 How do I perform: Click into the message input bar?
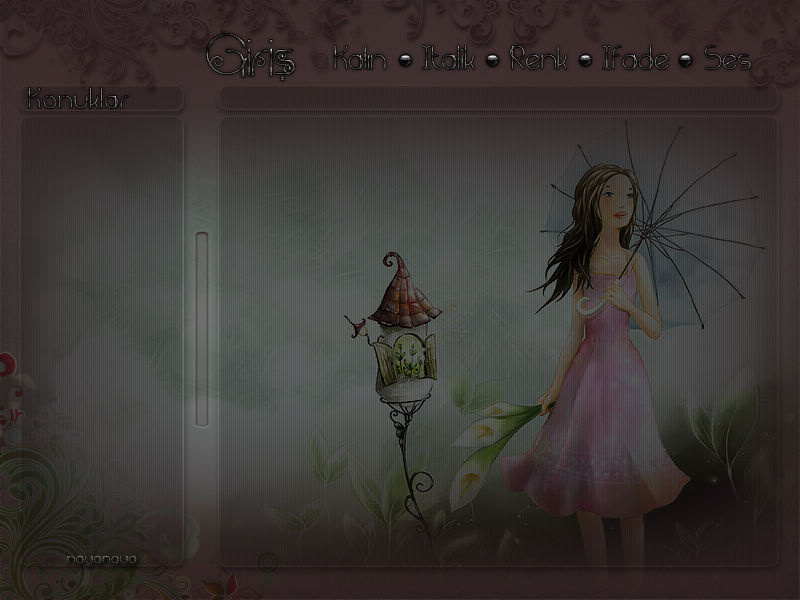[497, 99]
